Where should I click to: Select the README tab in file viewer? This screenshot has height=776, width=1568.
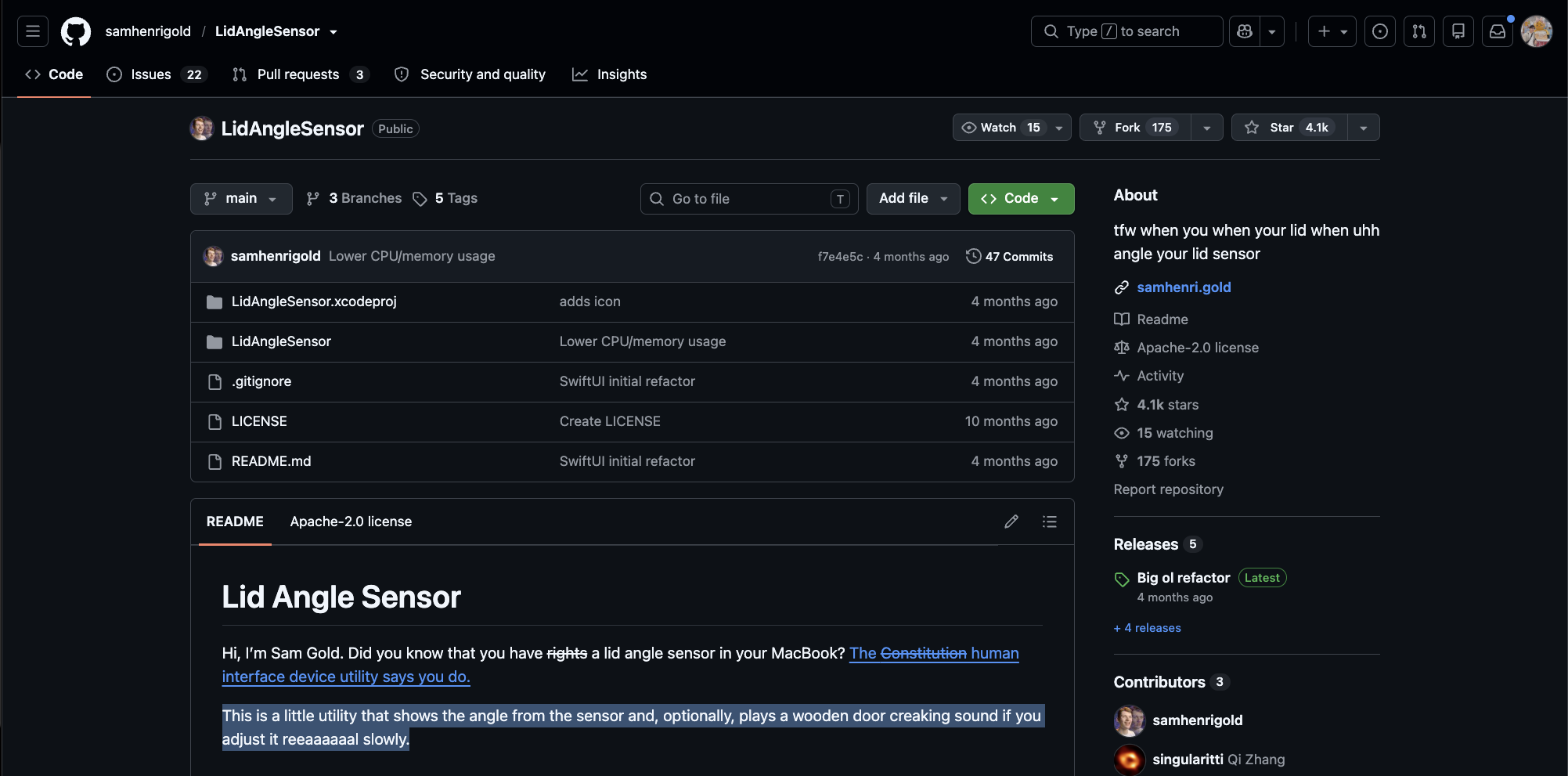click(x=235, y=522)
